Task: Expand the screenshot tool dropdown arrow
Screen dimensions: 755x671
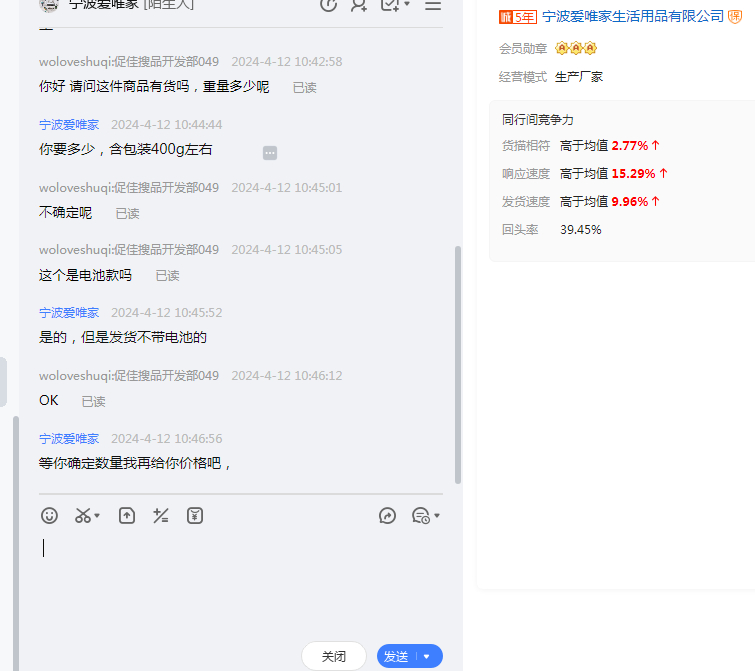Action: tap(97, 517)
